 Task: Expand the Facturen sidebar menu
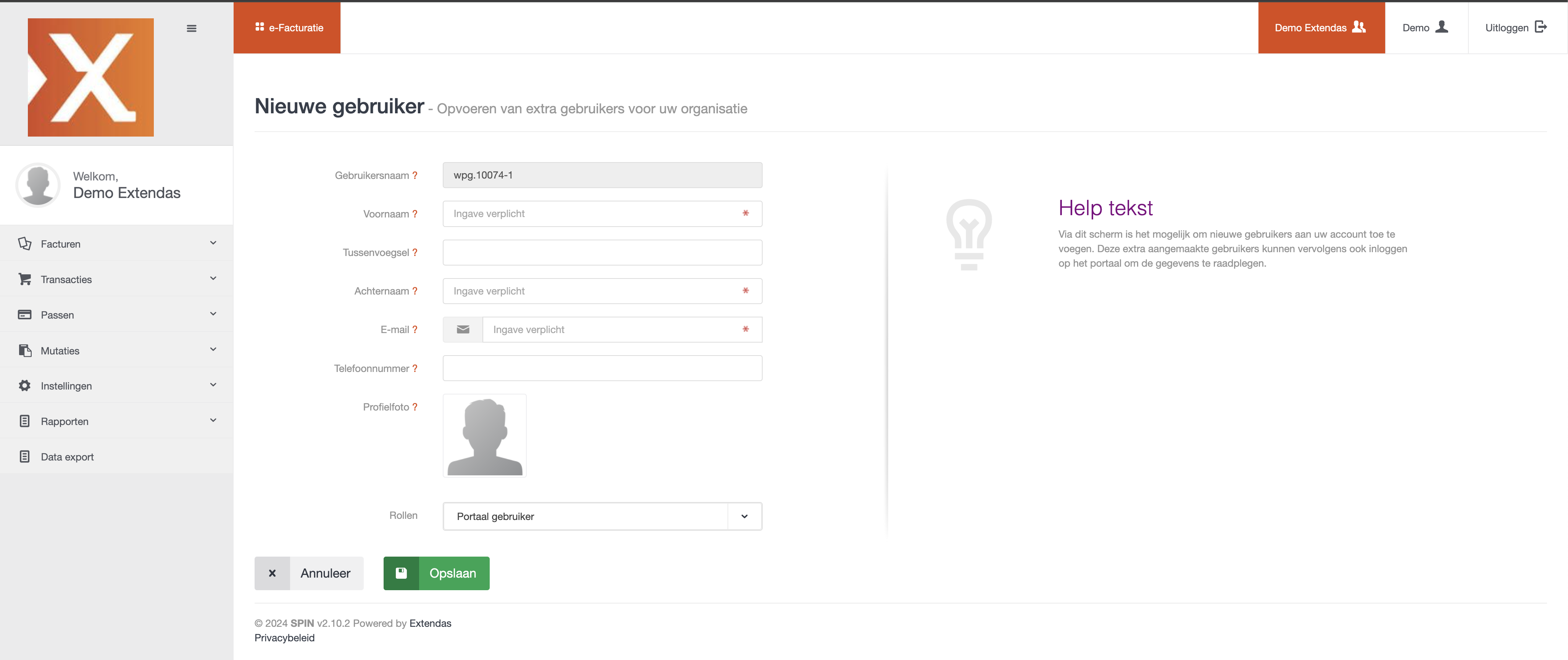click(116, 244)
